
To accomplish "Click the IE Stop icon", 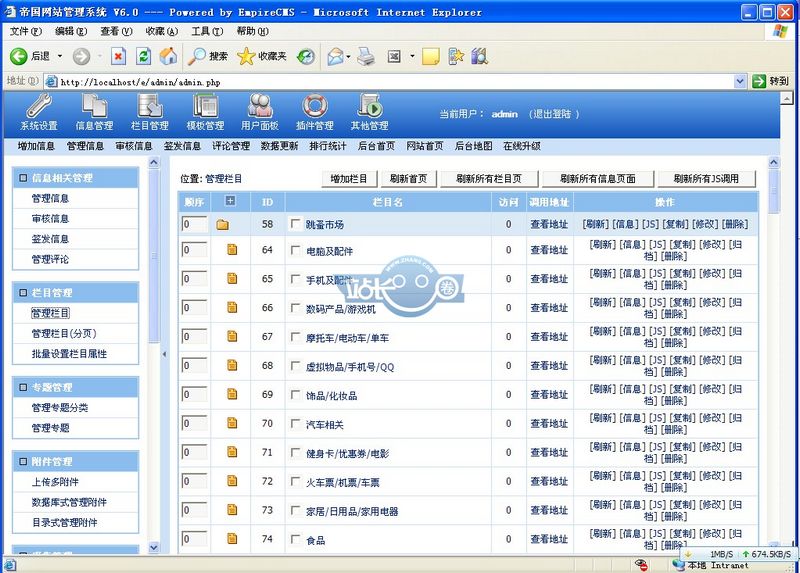I will 118,56.
